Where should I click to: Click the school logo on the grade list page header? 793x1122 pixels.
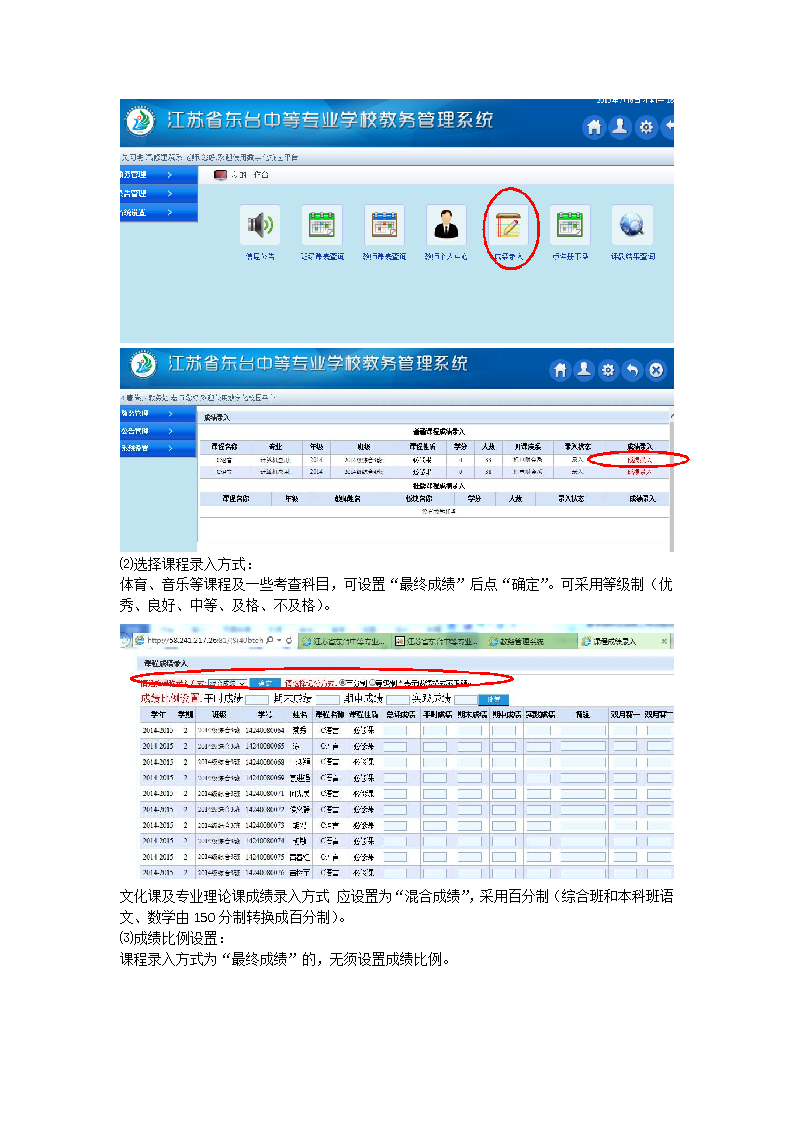(143, 364)
